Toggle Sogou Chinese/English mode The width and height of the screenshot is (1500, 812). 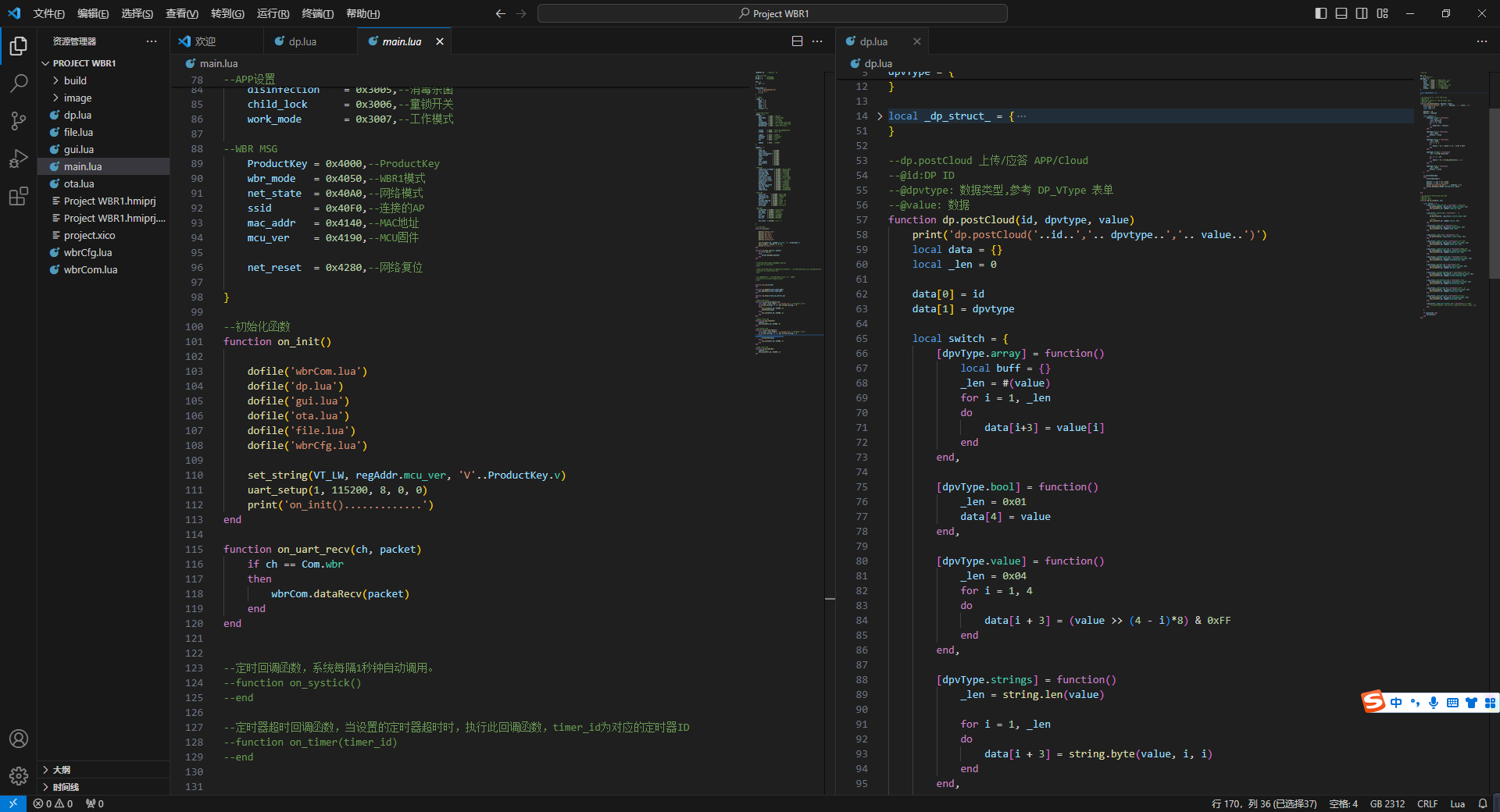(1396, 703)
